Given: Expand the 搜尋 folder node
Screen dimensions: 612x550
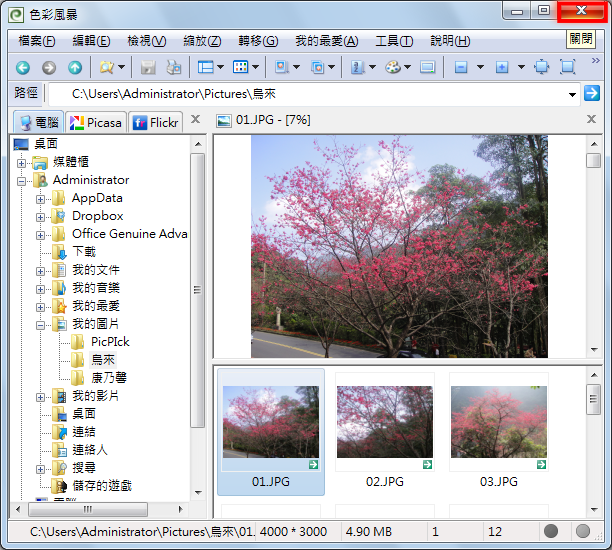Looking at the screenshot, I should click(x=40, y=469).
